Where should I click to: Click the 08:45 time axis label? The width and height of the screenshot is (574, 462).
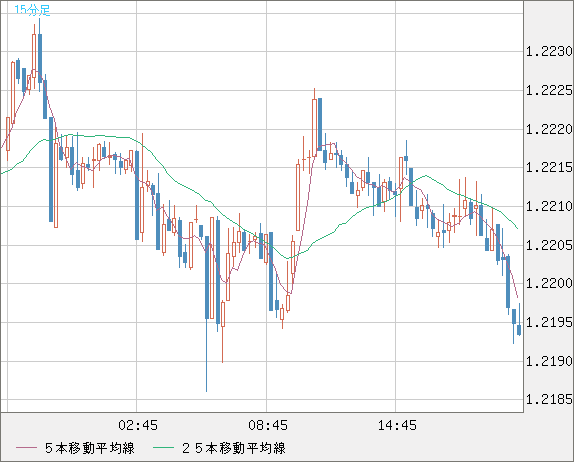[x=268, y=425]
